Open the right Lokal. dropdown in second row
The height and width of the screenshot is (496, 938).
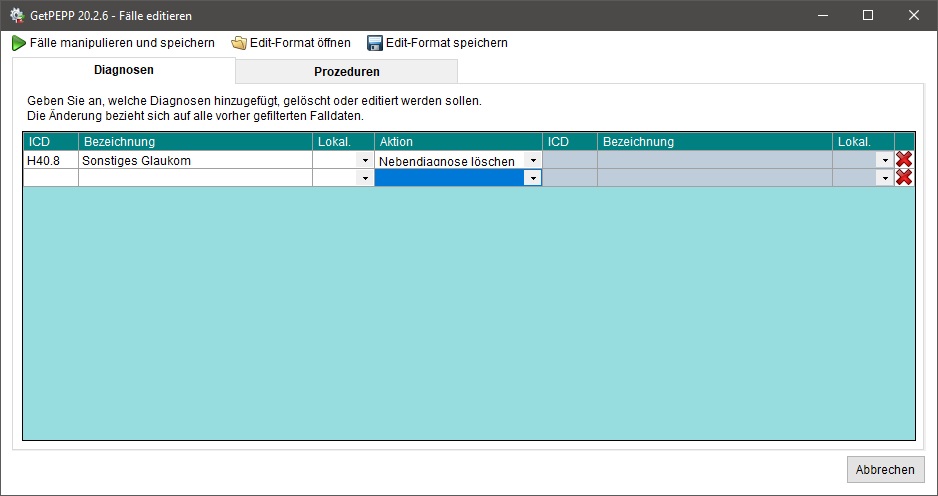pyautogui.click(x=885, y=177)
